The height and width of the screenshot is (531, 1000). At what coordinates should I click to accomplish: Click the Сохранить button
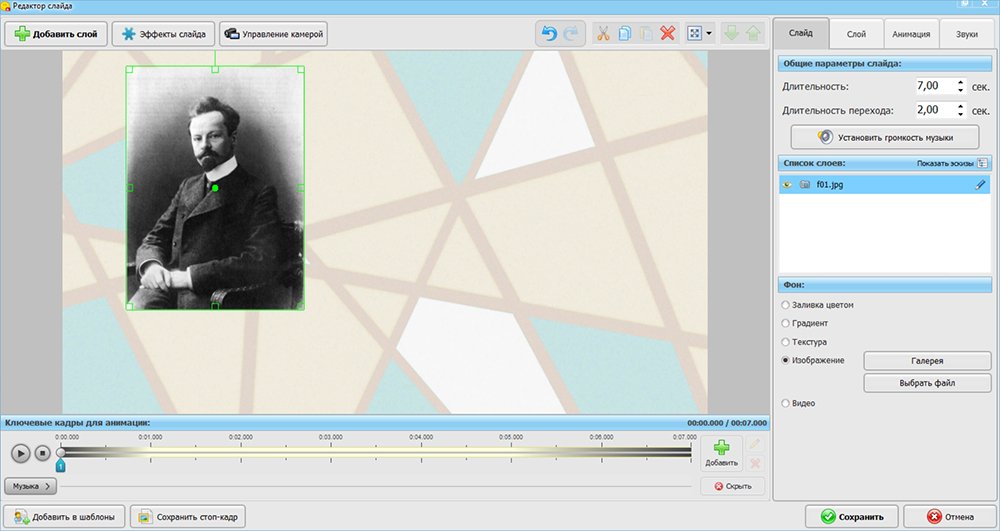point(851,517)
